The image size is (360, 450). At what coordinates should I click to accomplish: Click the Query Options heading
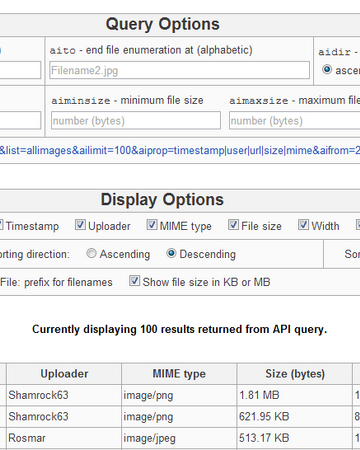tap(163, 24)
